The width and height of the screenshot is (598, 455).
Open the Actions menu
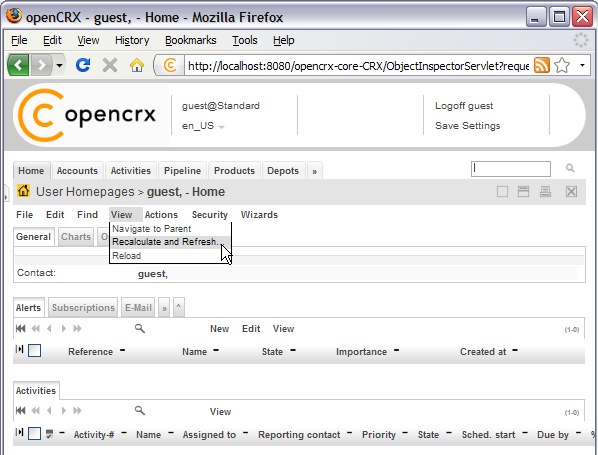pos(161,215)
